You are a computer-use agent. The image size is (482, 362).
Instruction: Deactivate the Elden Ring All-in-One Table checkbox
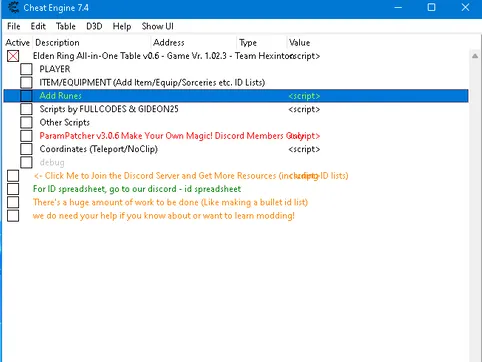click(x=13, y=56)
